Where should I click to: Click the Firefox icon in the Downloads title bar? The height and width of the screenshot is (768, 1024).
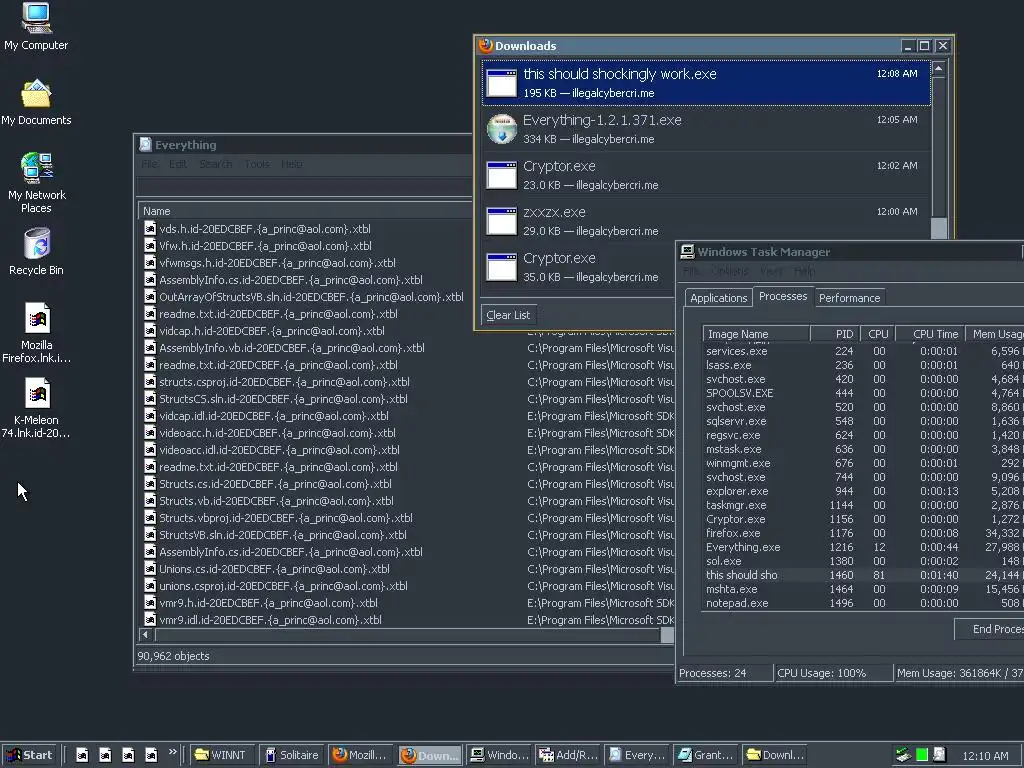click(x=485, y=46)
